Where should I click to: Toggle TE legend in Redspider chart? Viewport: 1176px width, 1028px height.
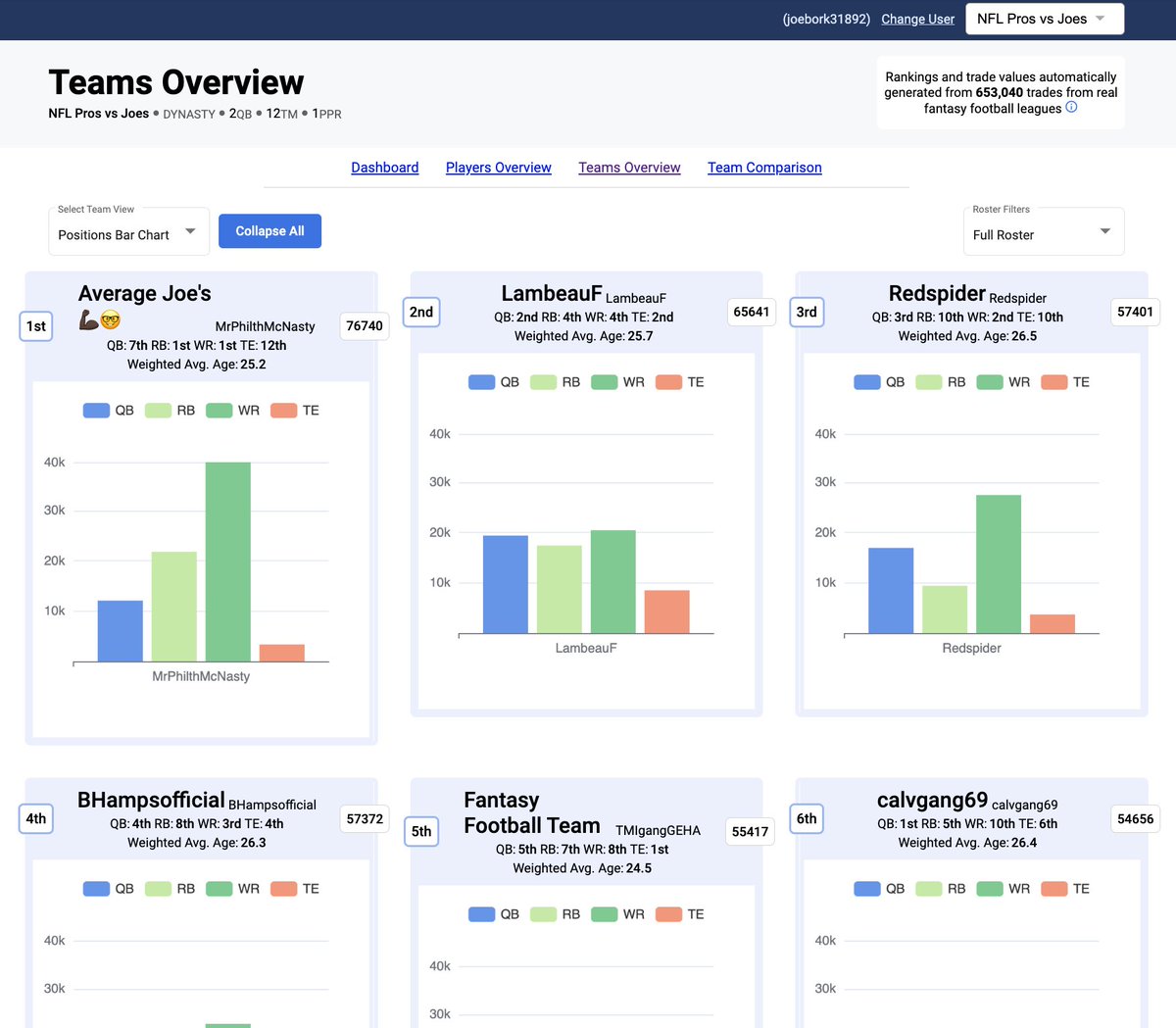(x=1065, y=382)
